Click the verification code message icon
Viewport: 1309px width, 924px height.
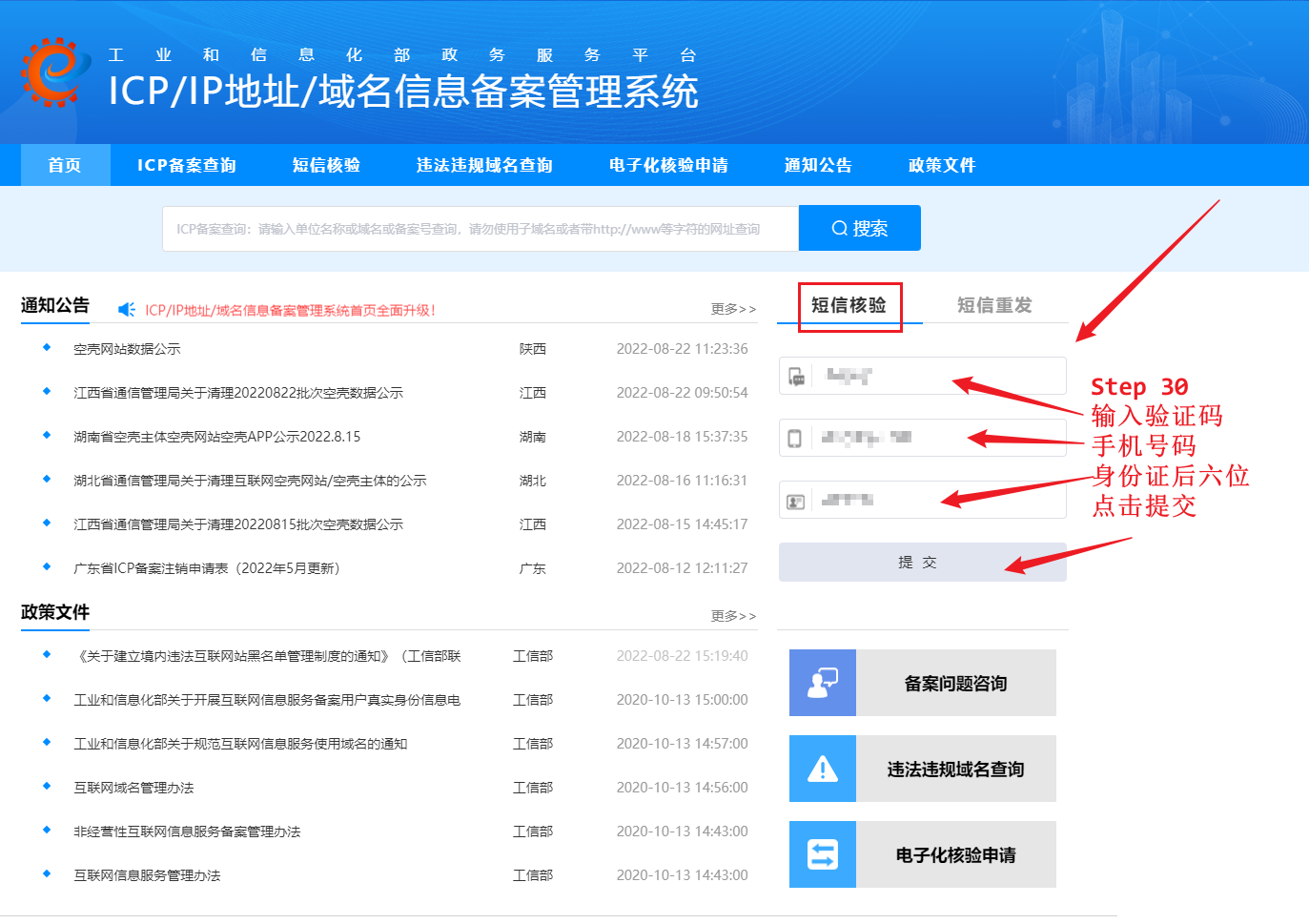796,377
